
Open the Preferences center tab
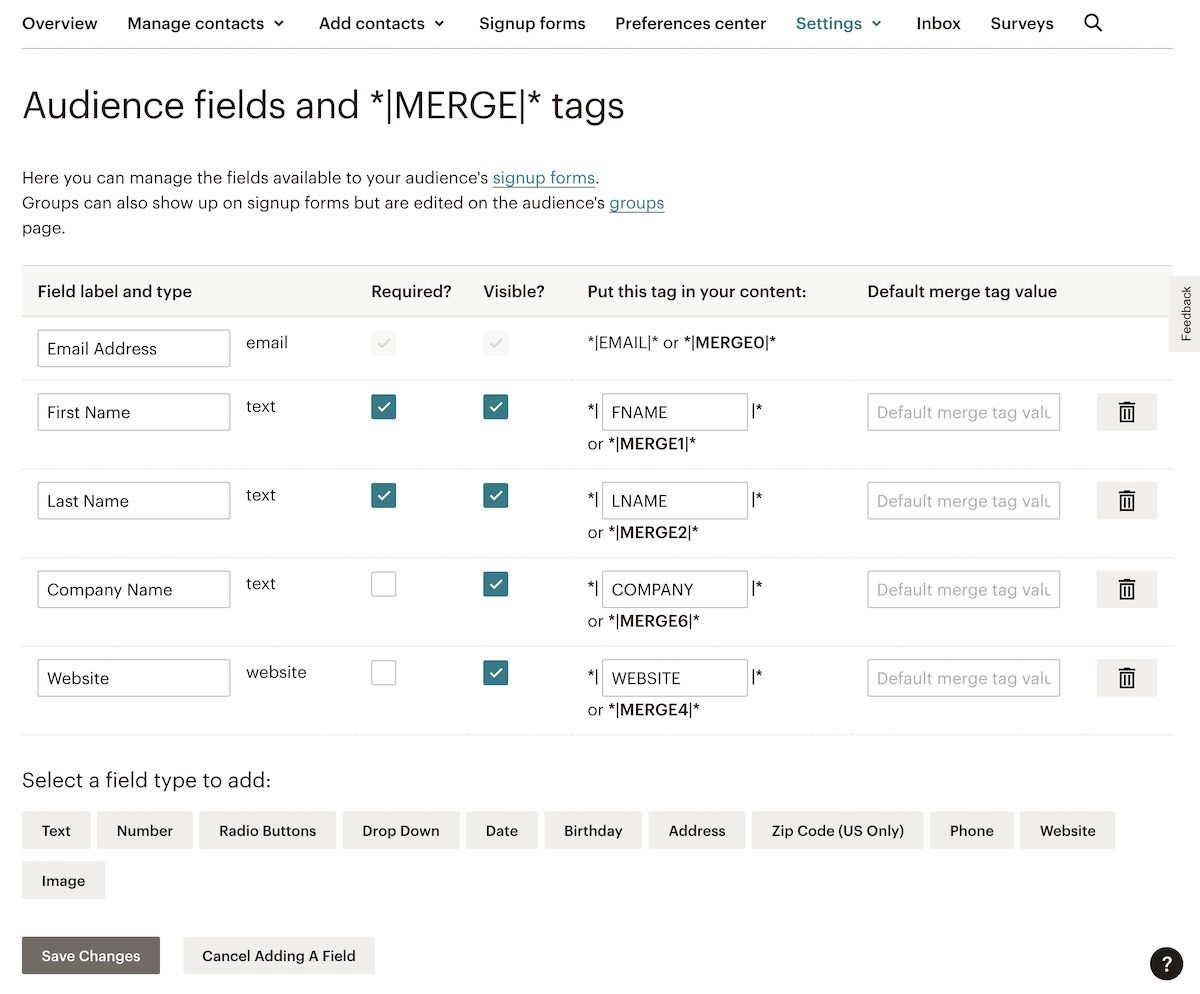coord(691,23)
